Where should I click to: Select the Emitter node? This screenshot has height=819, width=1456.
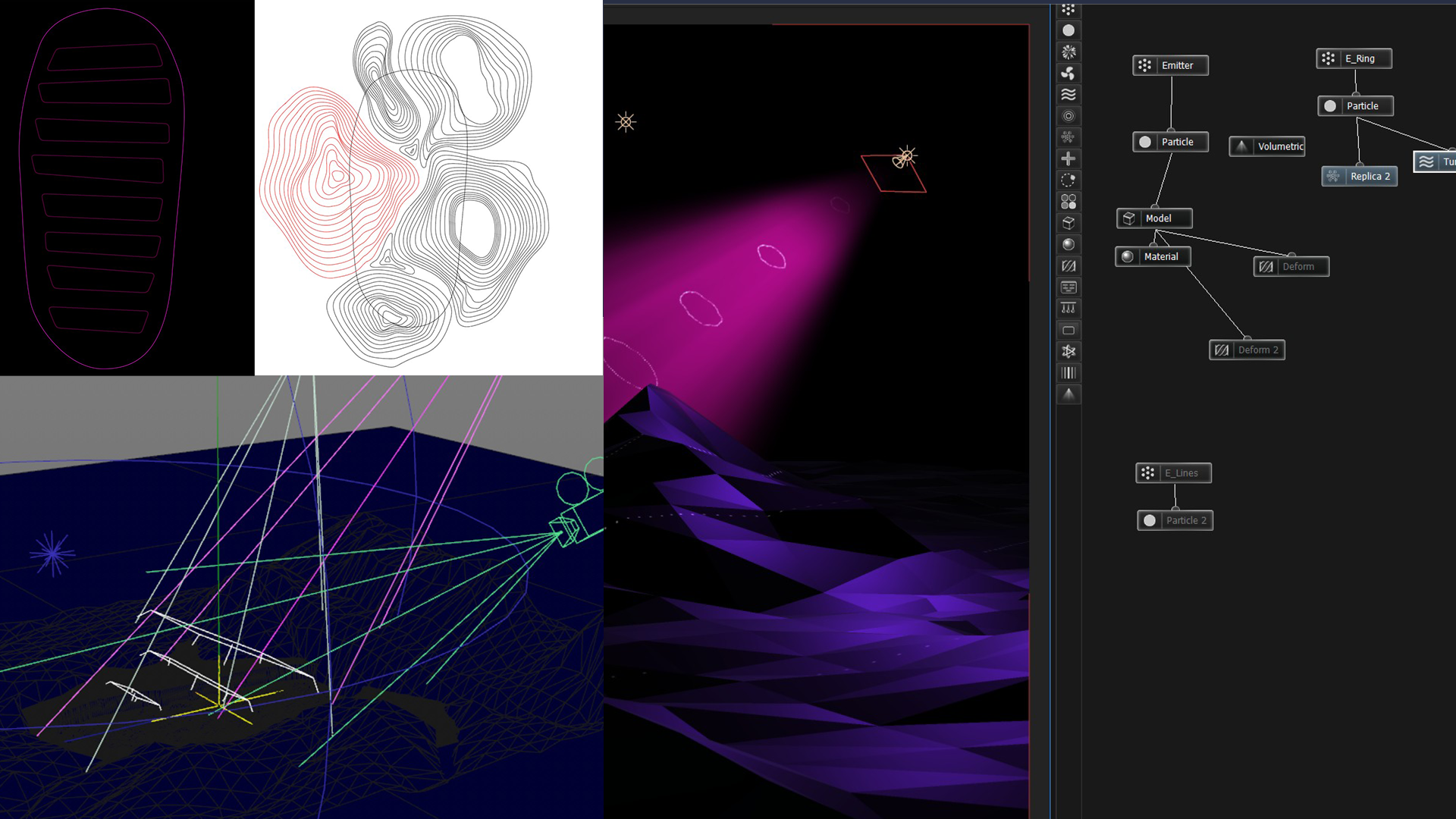[1170, 66]
